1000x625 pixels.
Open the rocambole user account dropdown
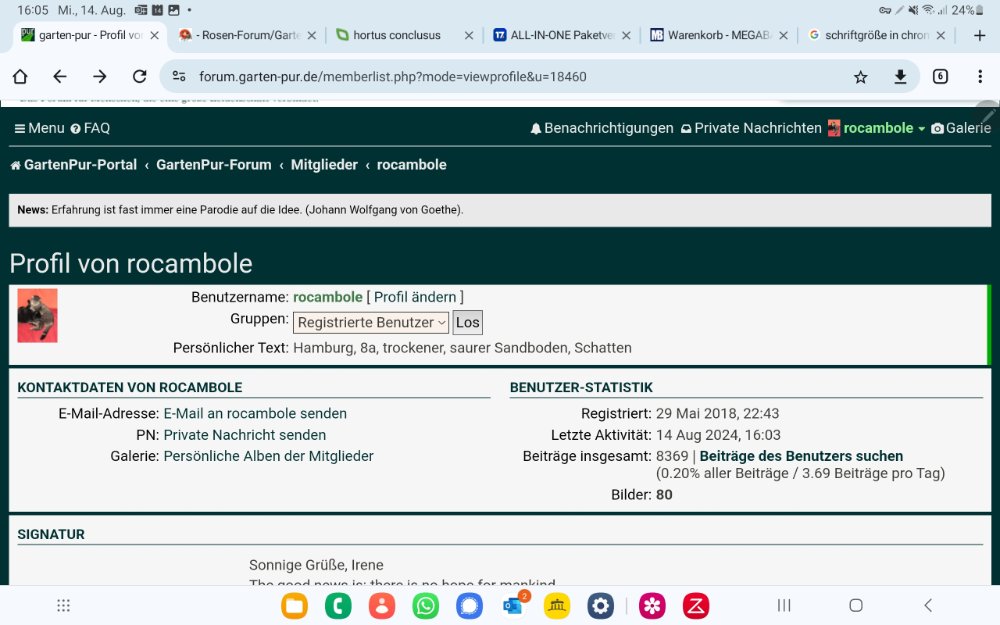(877, 128)
